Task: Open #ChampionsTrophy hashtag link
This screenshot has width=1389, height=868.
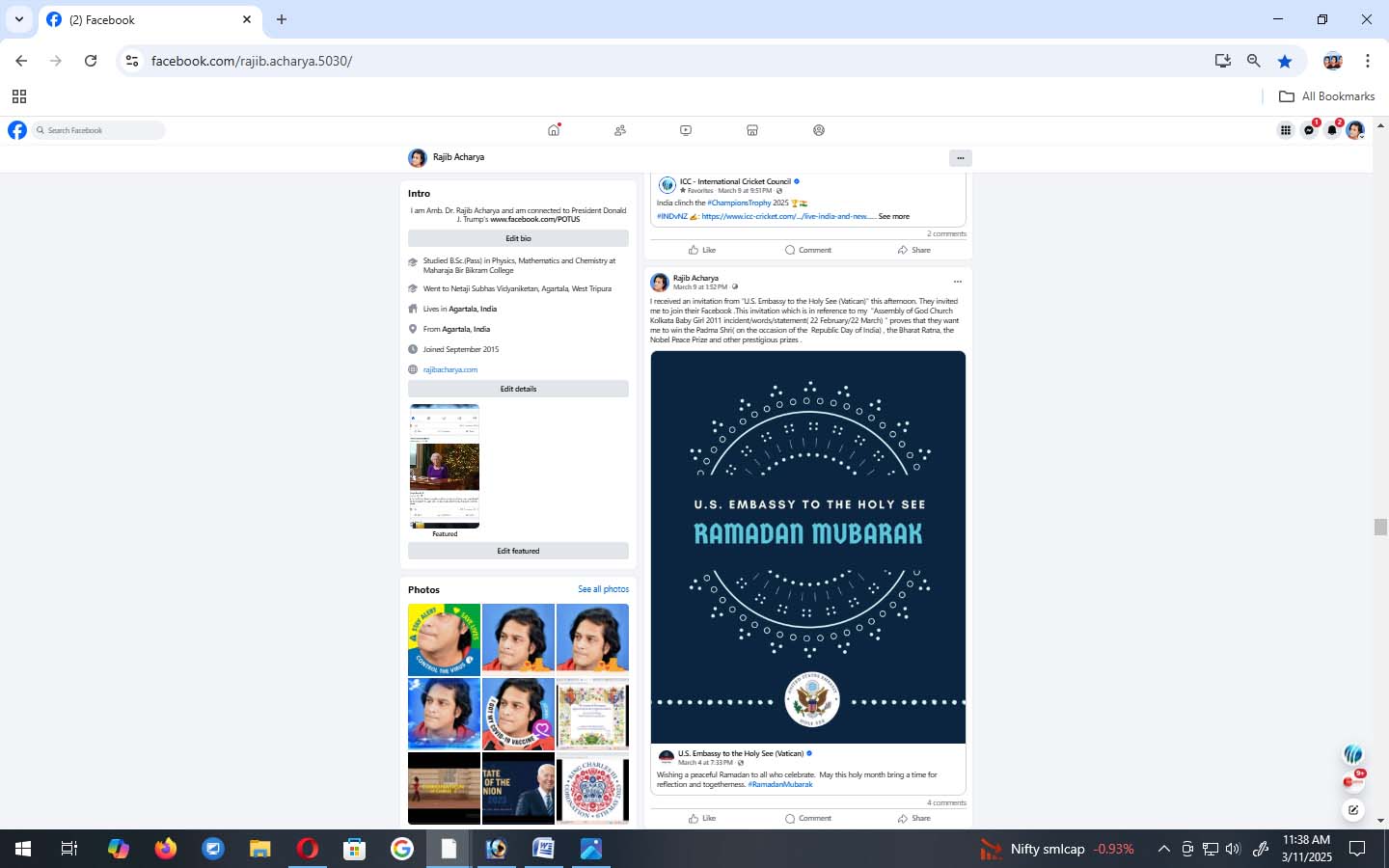Action: coord(739,203)
